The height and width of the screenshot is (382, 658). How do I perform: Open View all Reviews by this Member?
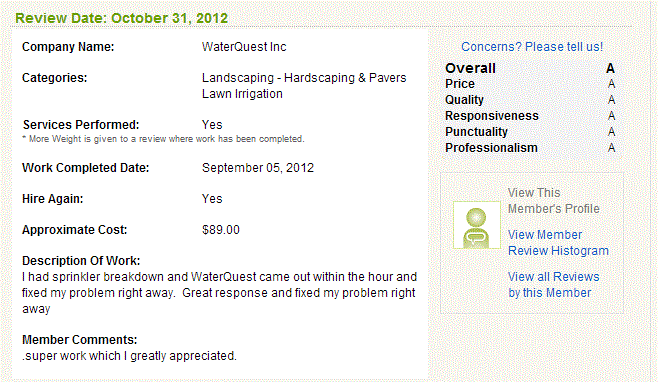coord(554,285)
